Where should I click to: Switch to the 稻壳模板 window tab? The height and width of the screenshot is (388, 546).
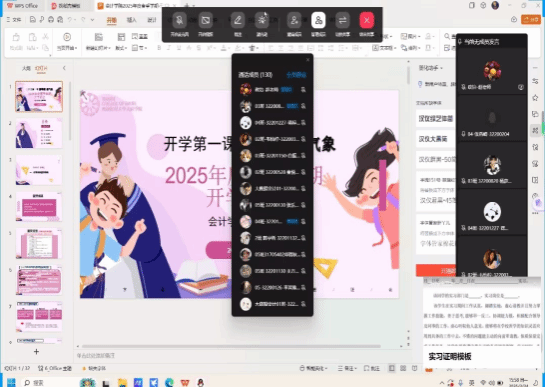(x=66, y=6)
